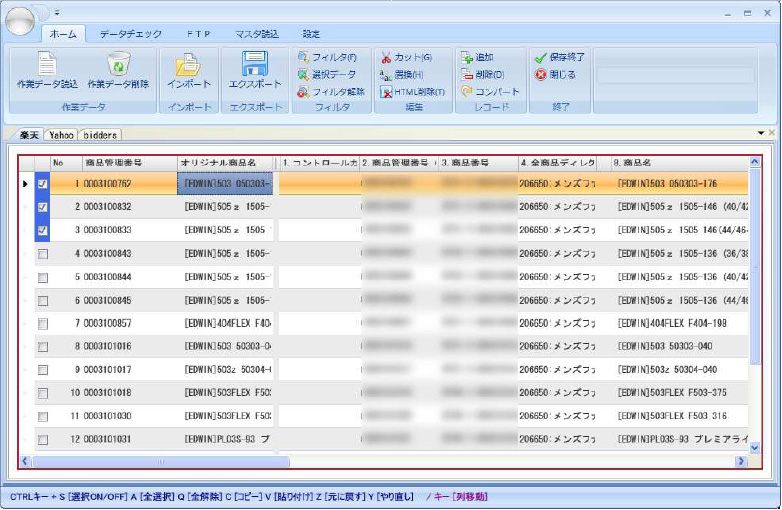Click the vertical scrollbar down arrow
The width and height of the screenshot is (782, 510).
(x=755, y=448)
